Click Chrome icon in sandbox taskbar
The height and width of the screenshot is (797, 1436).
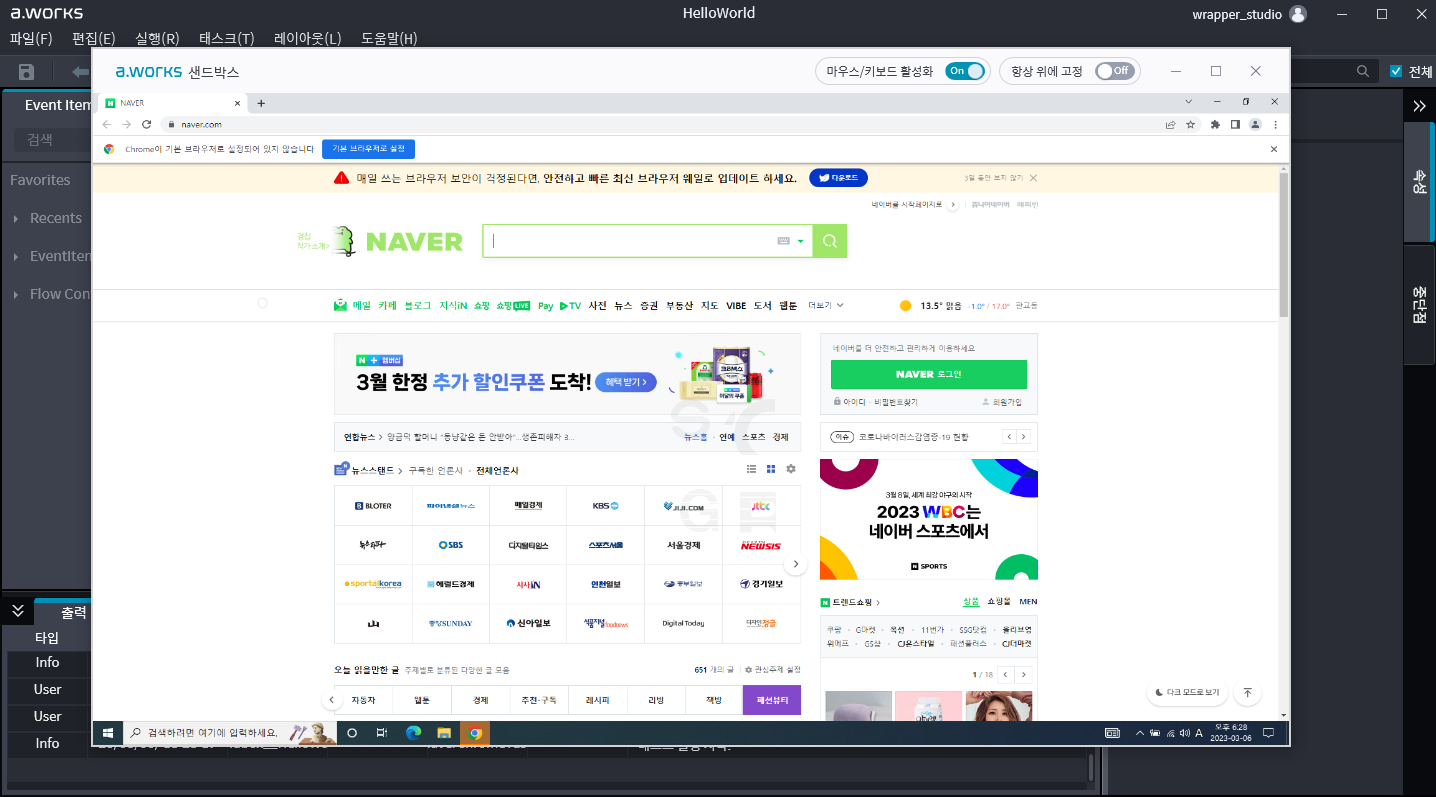pyautogui.click(x=475, y=733)
